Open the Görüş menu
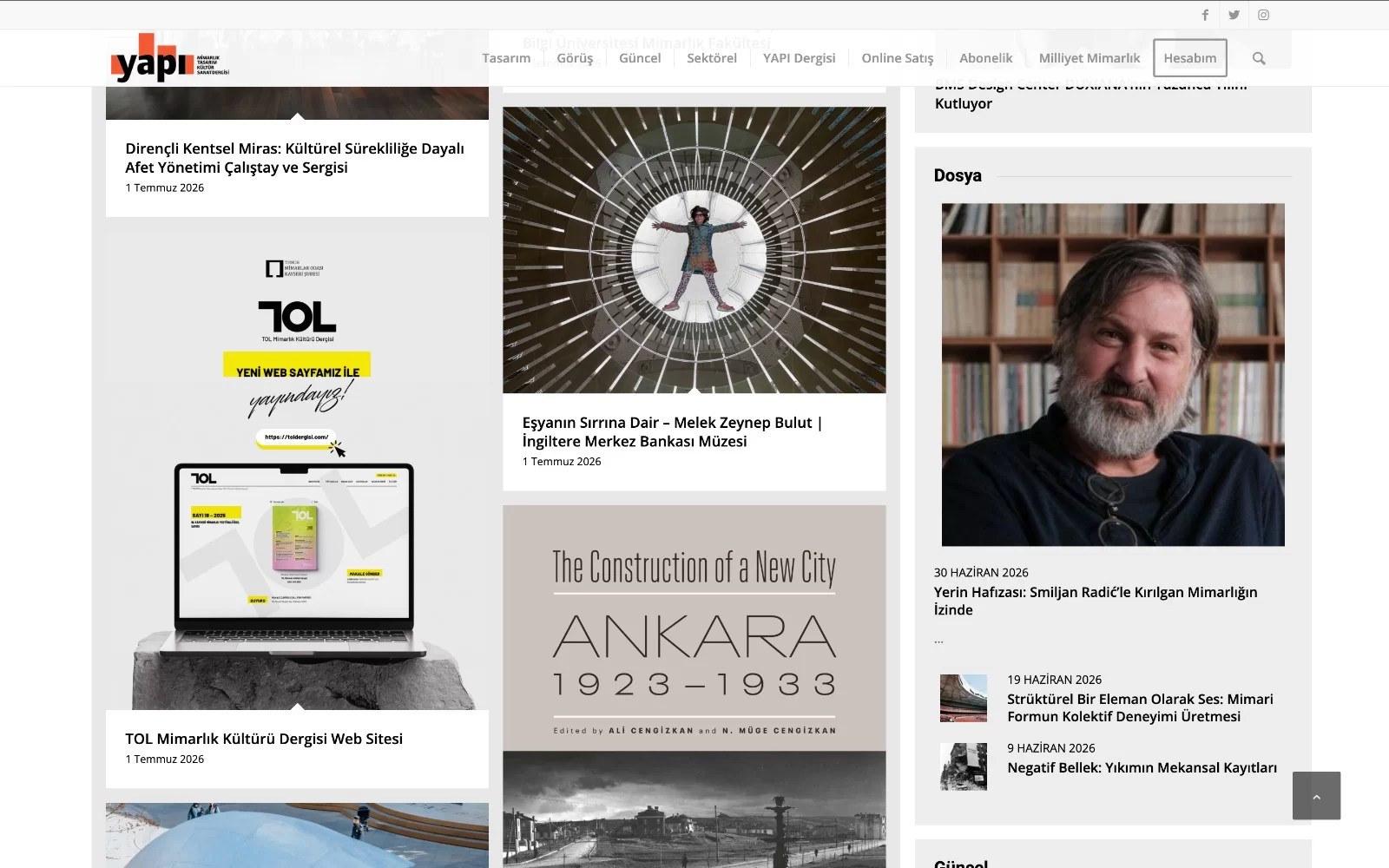 click(x=575, y=58)
